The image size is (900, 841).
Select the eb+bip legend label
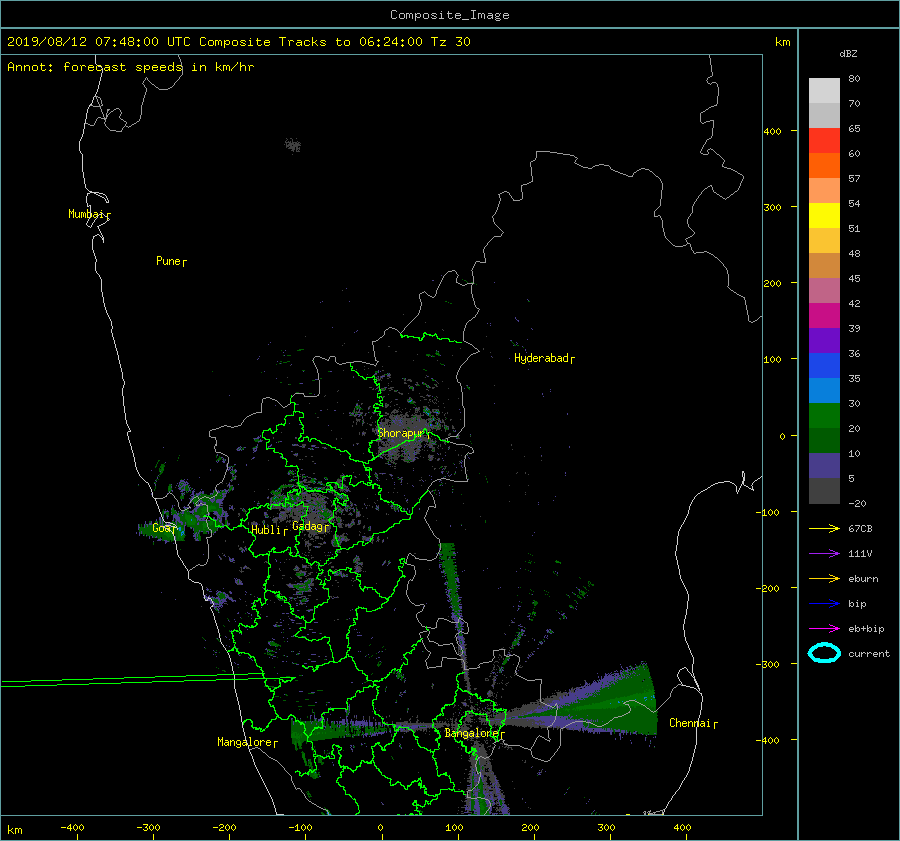[x=866, y=629]
